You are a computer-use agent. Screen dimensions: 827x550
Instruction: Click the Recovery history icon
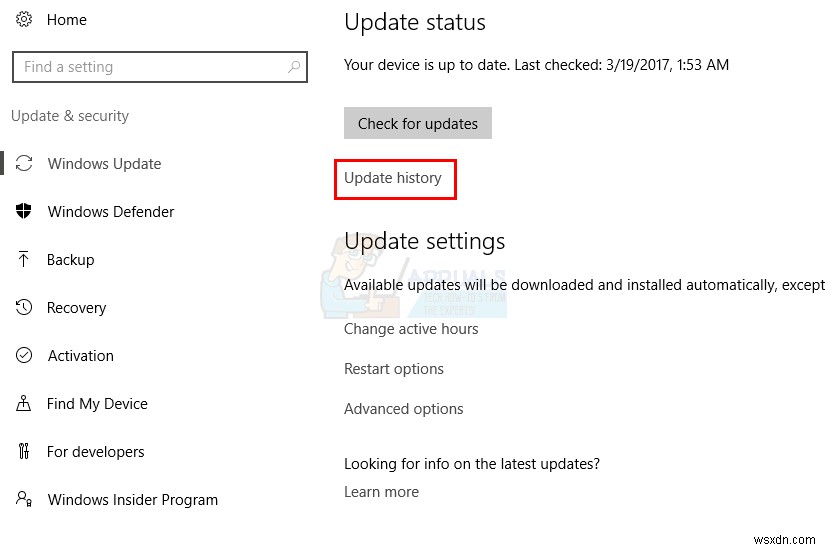point(24,308)
